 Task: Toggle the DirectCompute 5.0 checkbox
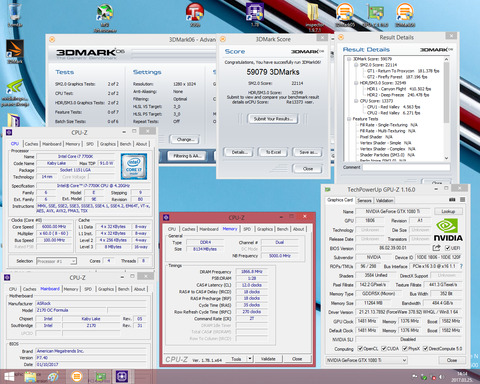click(425, 348)
